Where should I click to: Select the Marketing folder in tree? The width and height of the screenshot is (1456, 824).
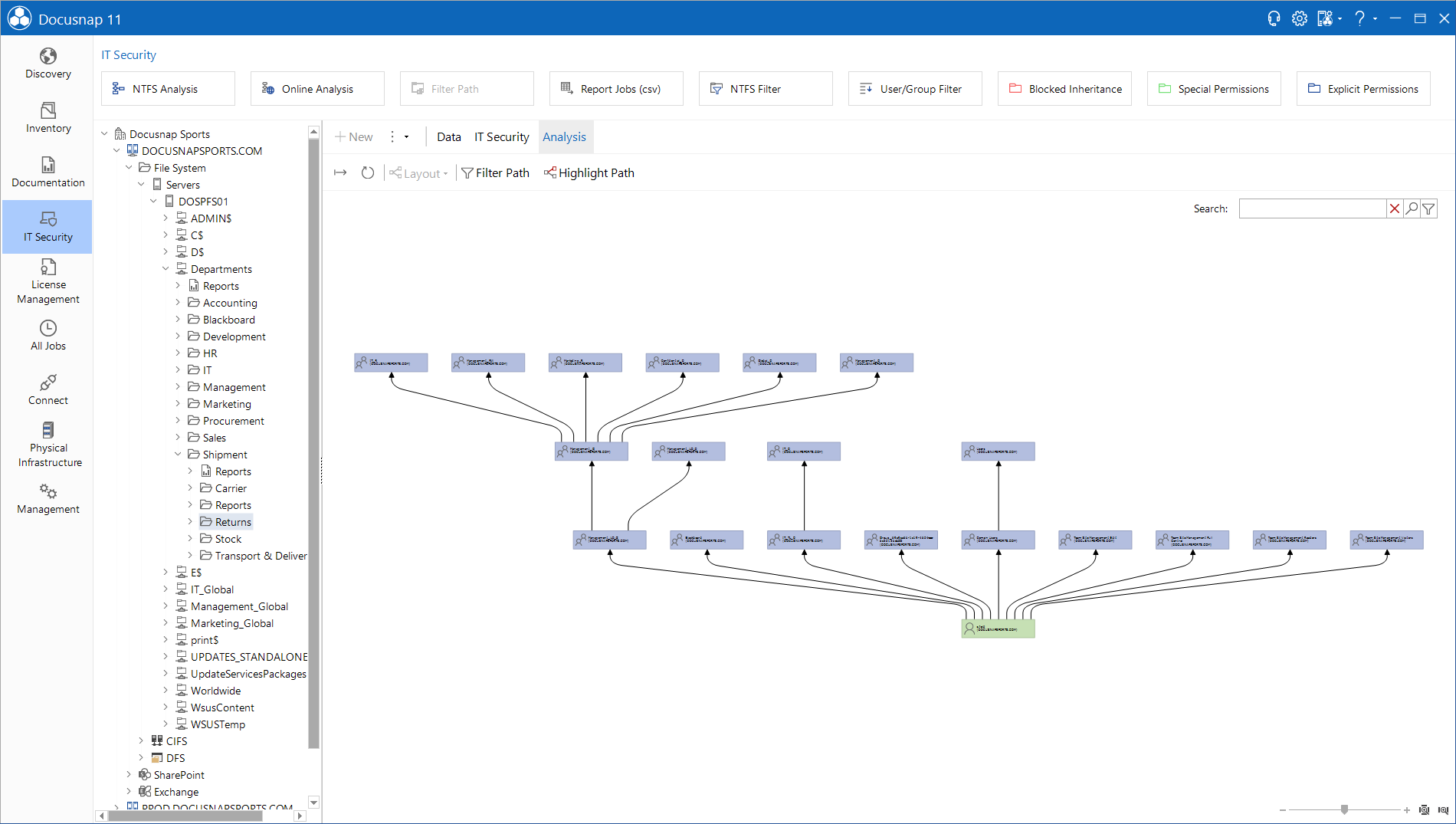click(x=227, y=404)
